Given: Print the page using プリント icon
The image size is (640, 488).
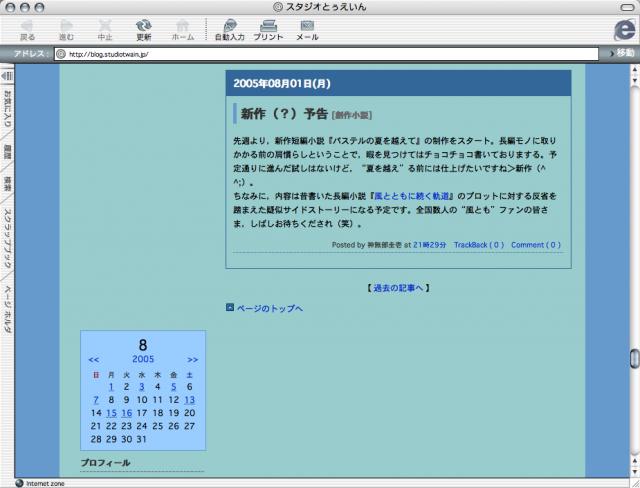Looking at the screenshot, I should [268, 27].
